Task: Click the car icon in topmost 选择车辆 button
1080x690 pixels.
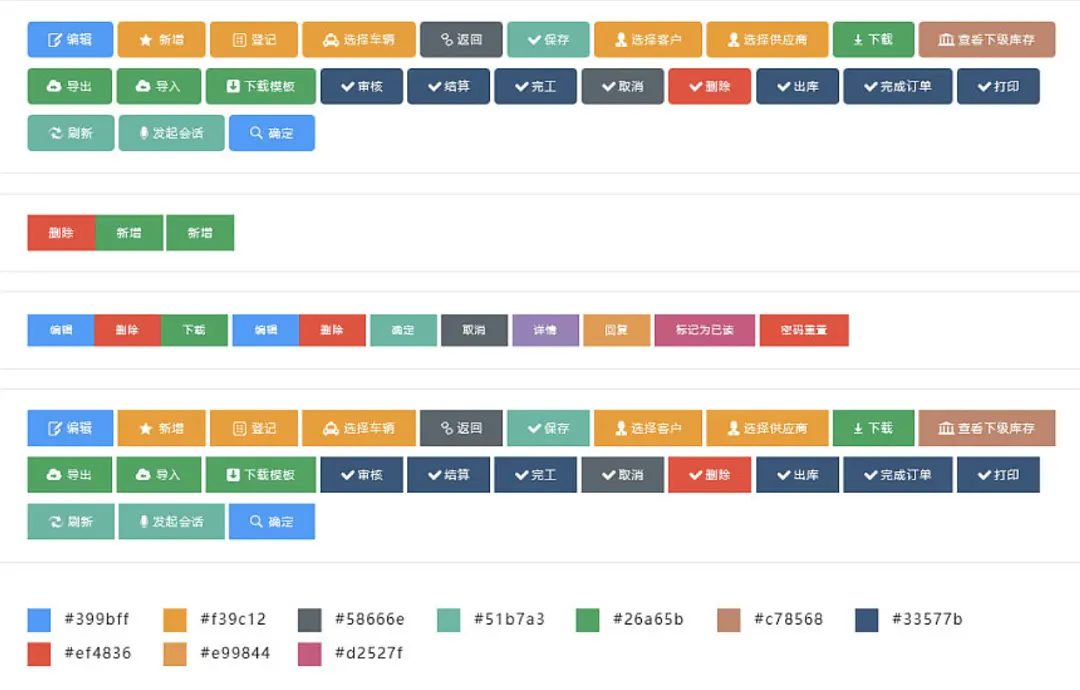Action: click(330, 40)
